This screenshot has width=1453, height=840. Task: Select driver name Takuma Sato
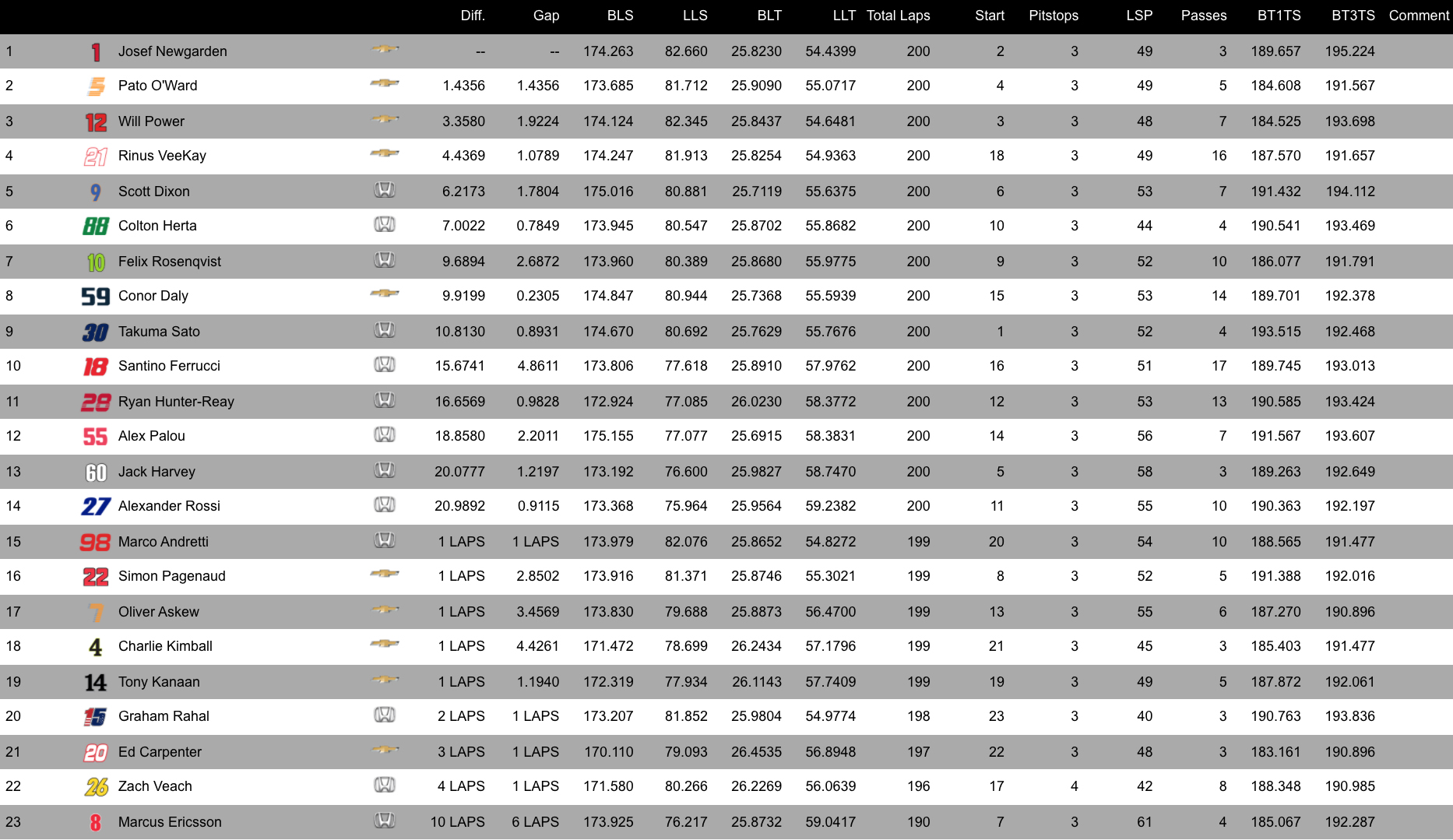[x=159, y=332]
